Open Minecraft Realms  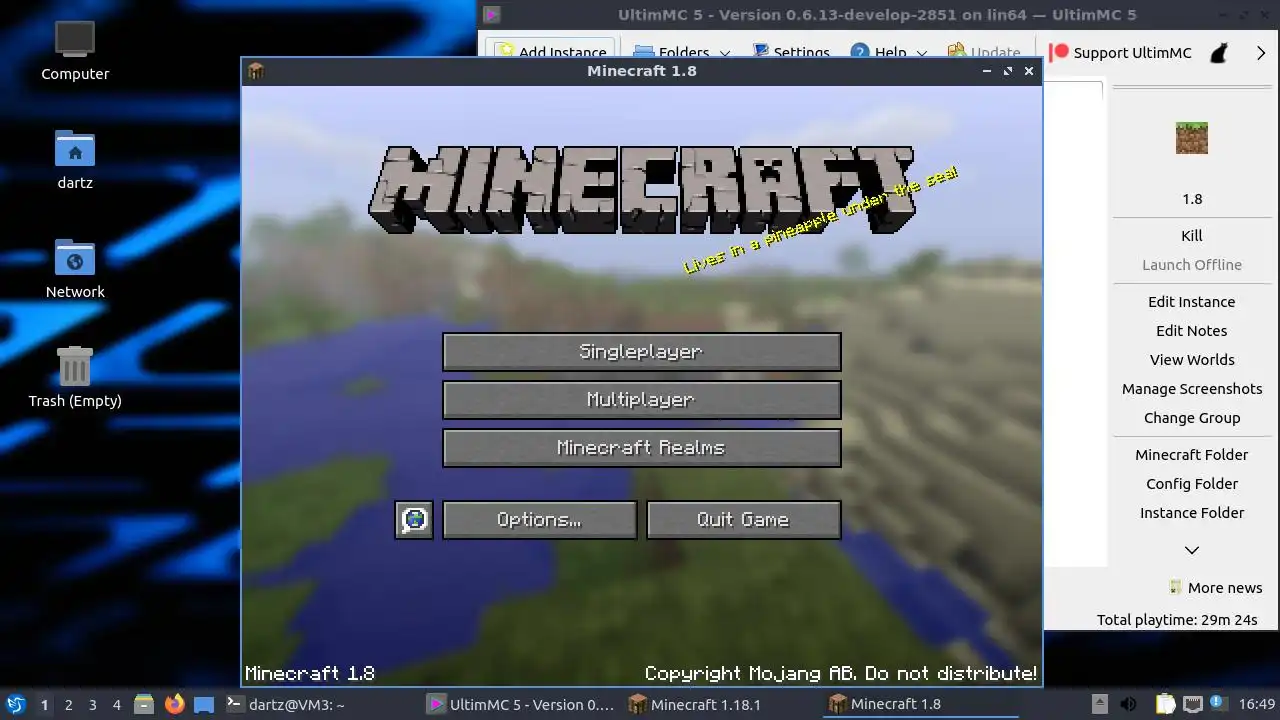tap(641, 448)
